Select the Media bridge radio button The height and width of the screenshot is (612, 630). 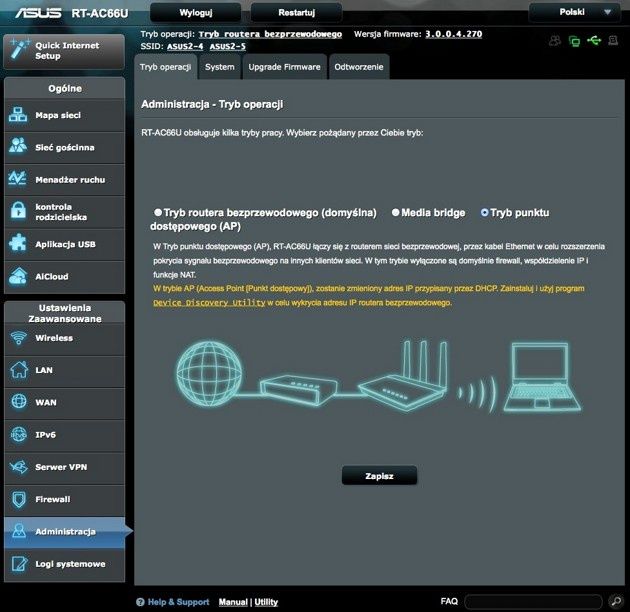click(396, 212)
